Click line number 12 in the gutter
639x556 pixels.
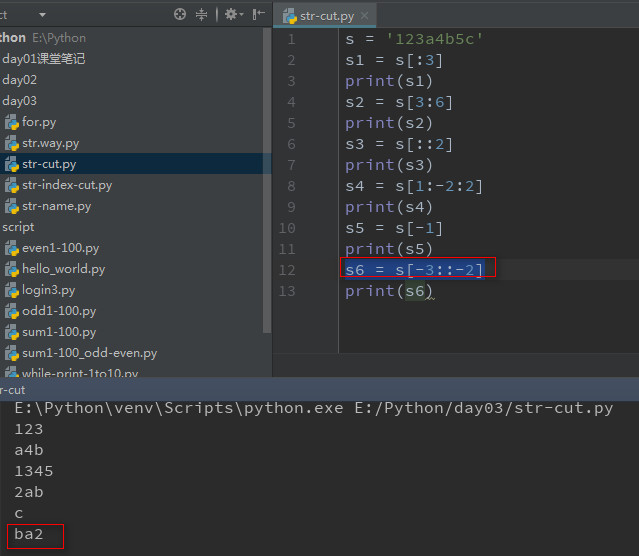point(287,270)
